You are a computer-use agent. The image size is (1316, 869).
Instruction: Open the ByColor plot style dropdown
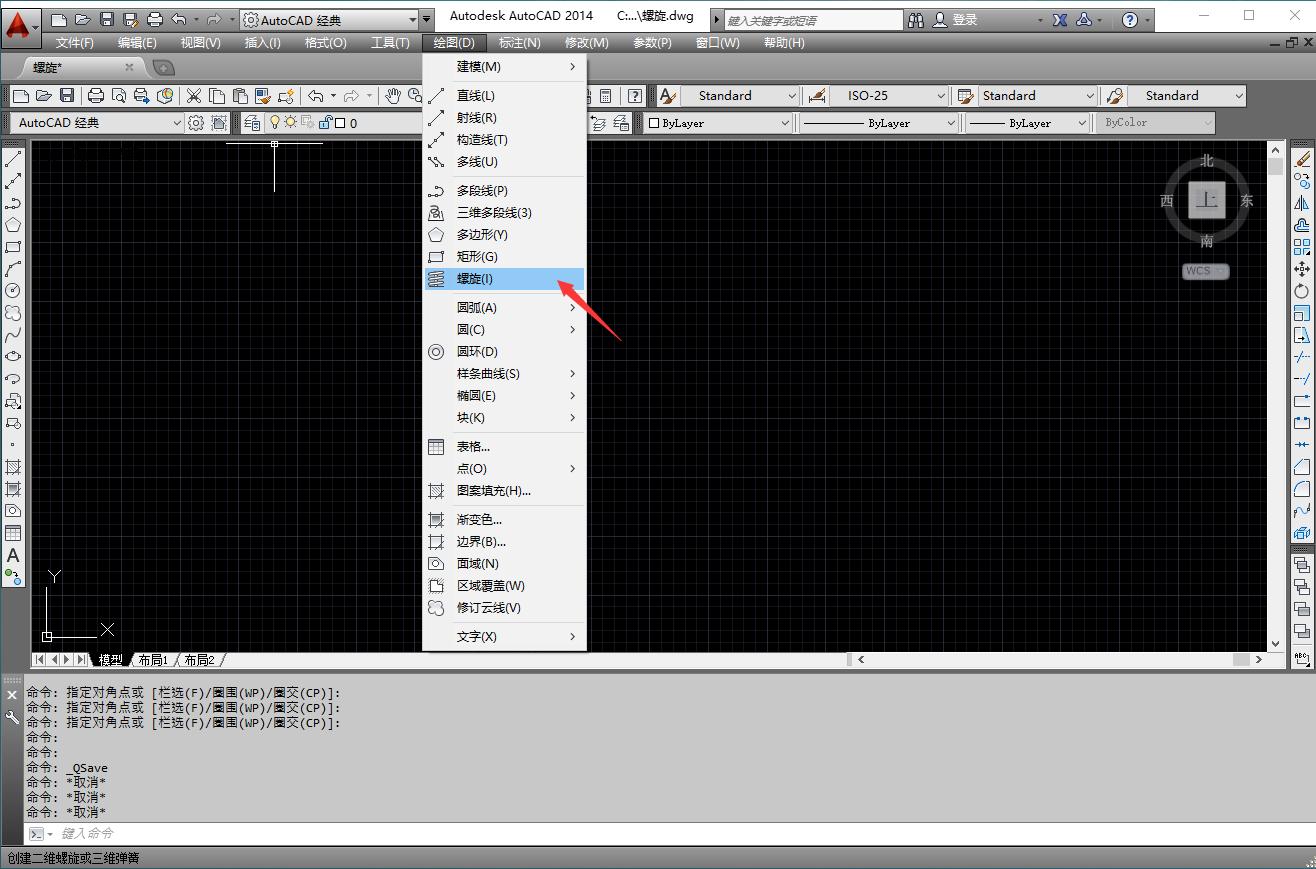point(1155,123)
